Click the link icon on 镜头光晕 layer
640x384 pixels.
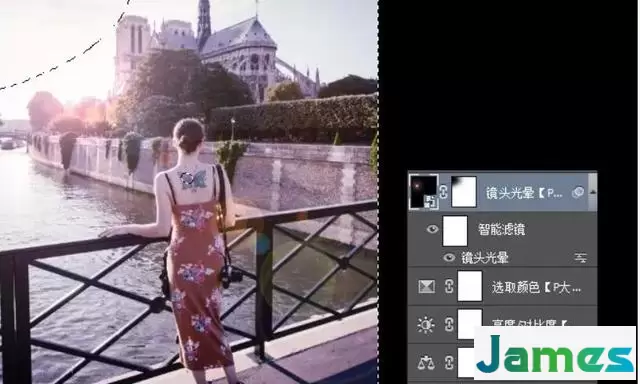(444, 192)
